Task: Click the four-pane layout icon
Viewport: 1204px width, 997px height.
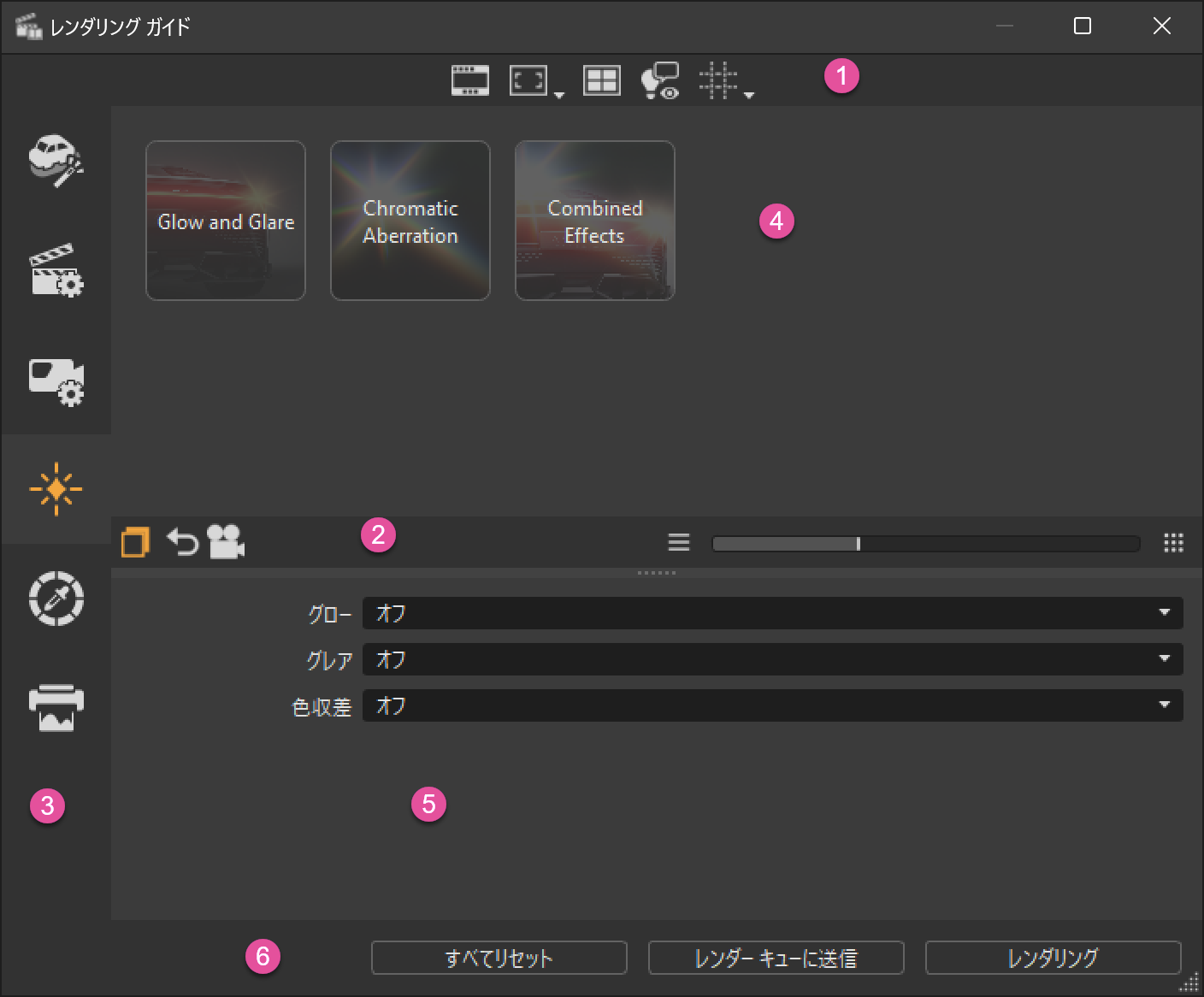Action: (602, 80)
